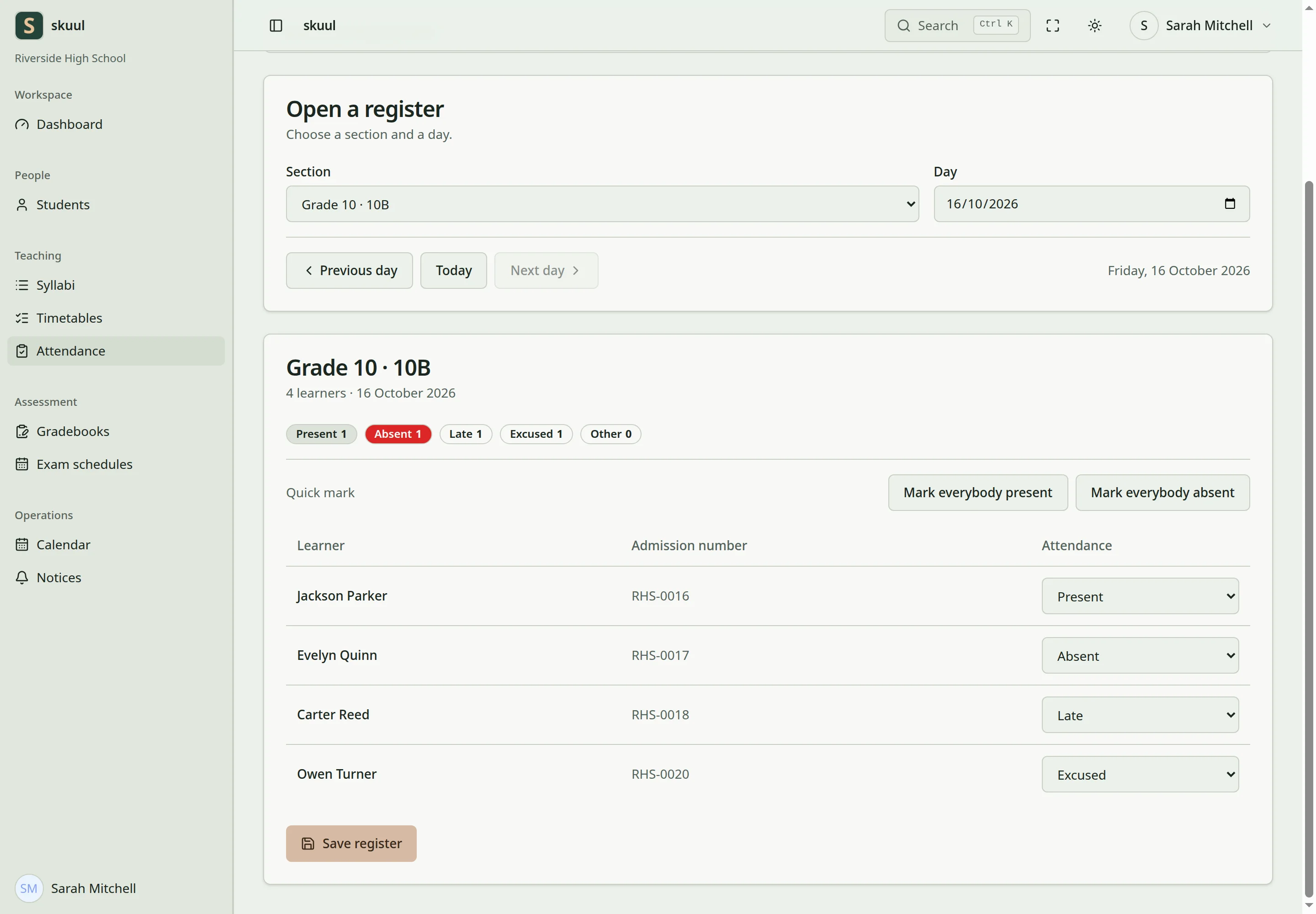Click the Search box
The width and height of the screenshot is (1316, 914).
tap(957, 25)
